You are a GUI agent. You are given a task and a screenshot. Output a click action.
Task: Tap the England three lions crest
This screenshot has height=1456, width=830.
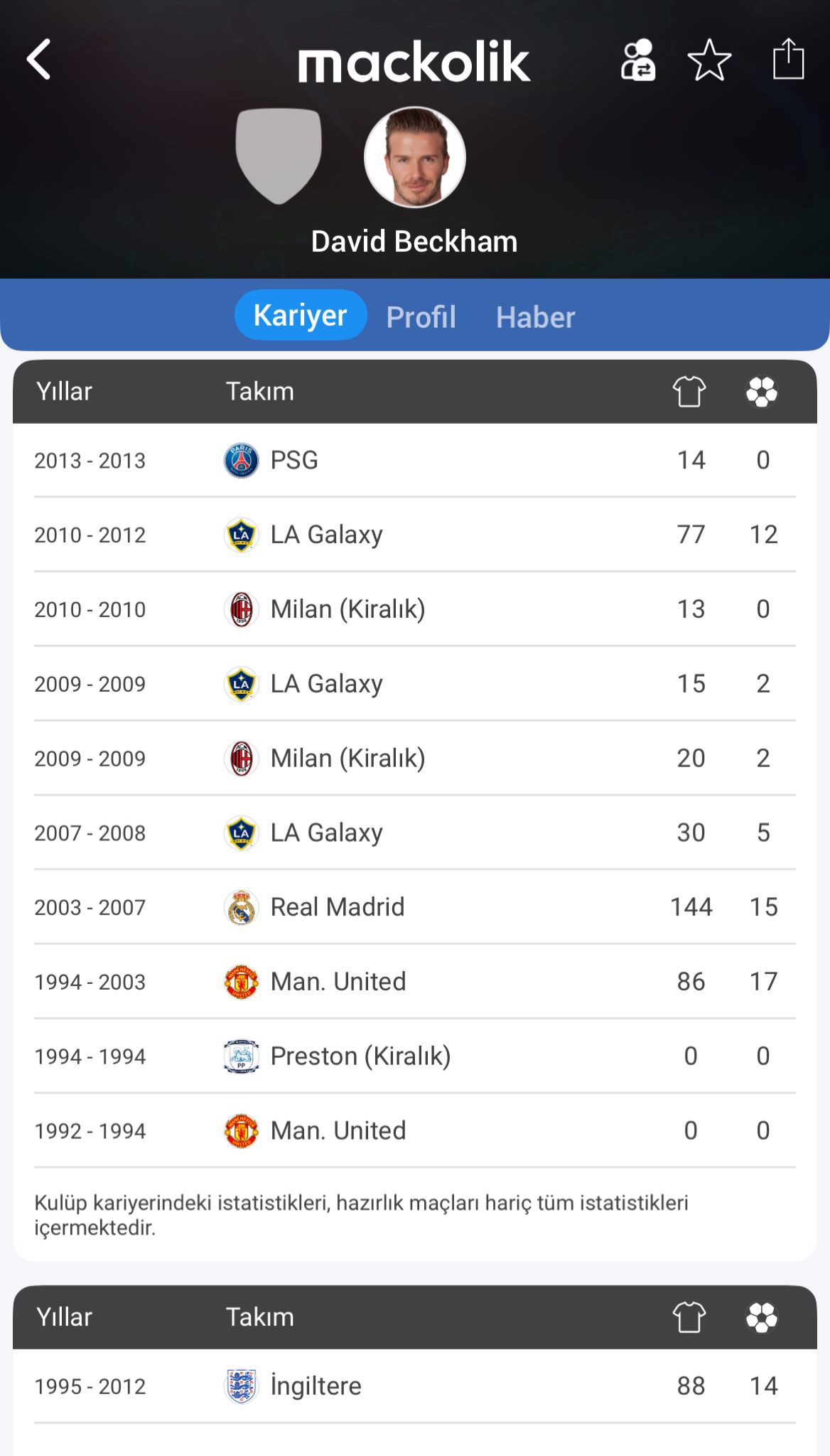pyautogui.click(x=242, y=1386)
